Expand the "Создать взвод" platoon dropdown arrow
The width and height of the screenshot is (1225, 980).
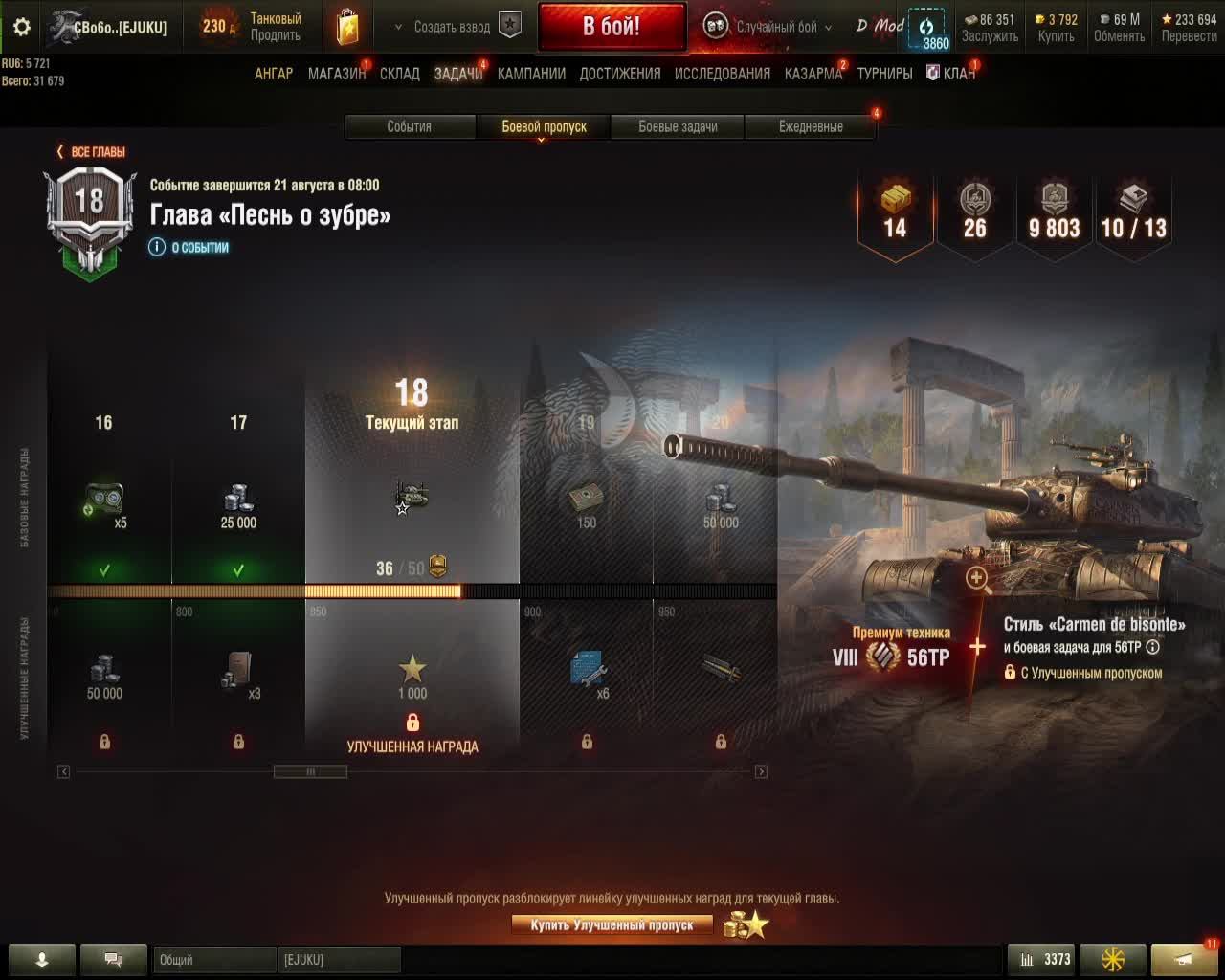(398, 28)
